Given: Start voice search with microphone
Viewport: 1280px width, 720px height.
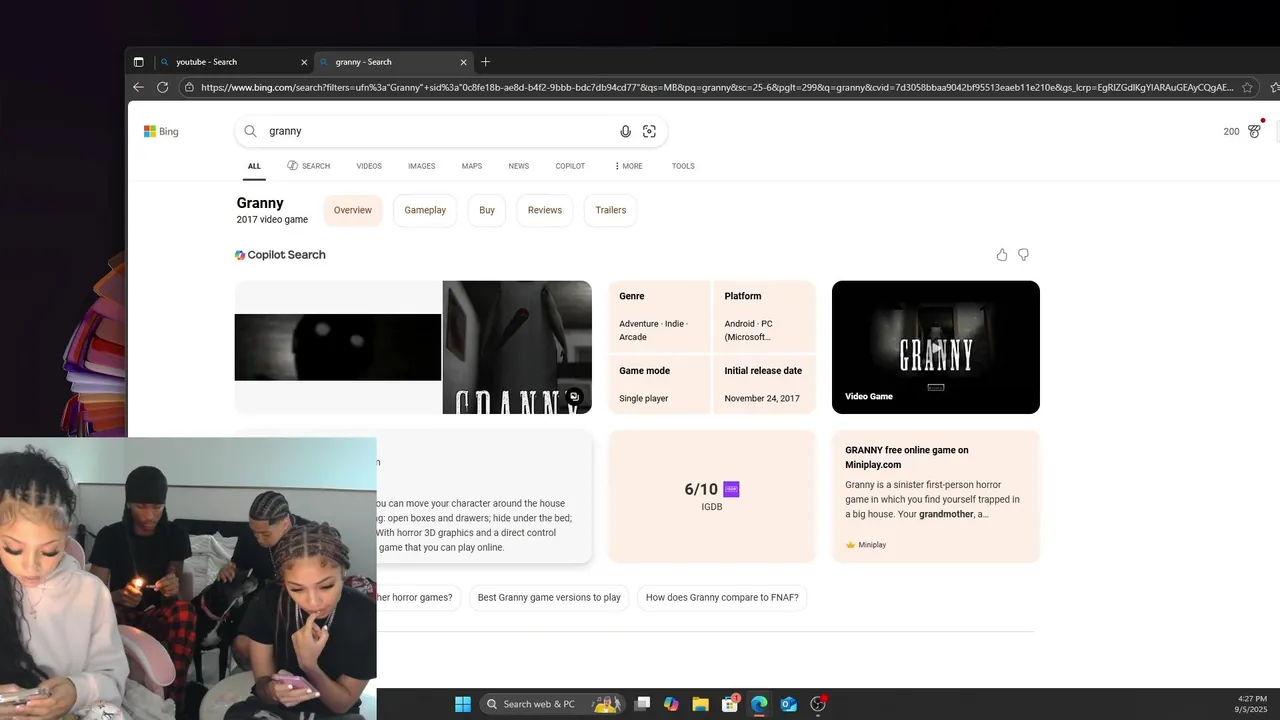Looking at the screenshot, I should click(625, 131).
